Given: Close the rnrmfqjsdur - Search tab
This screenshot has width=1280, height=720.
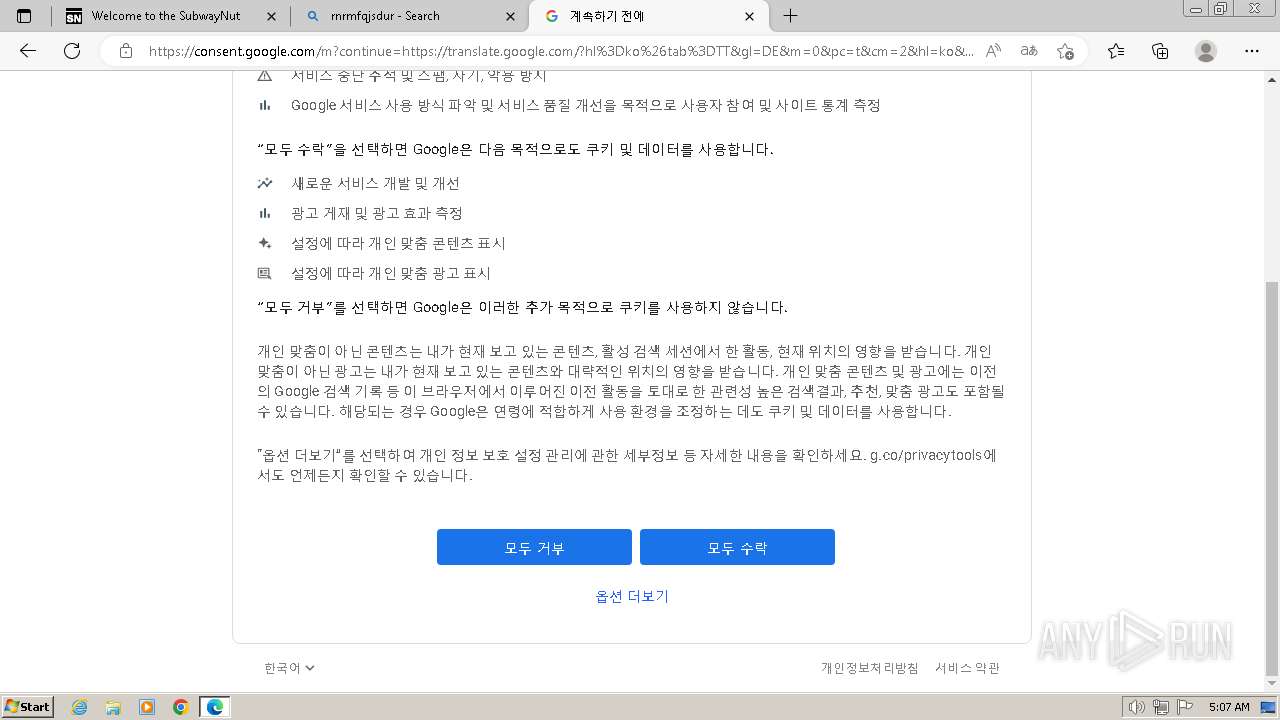Looking at the screenshot, I should click(510, 16).
